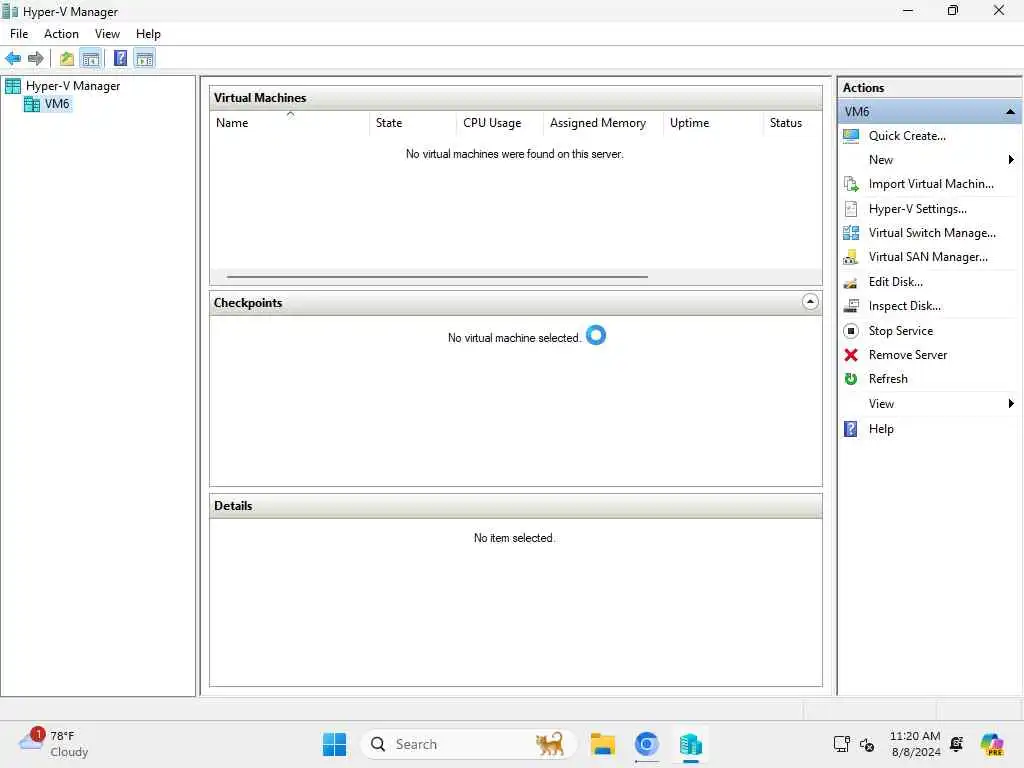Click the Forward arrow toolbar icon
This screenshot has height=768, width=1024.
coord(36,59)
